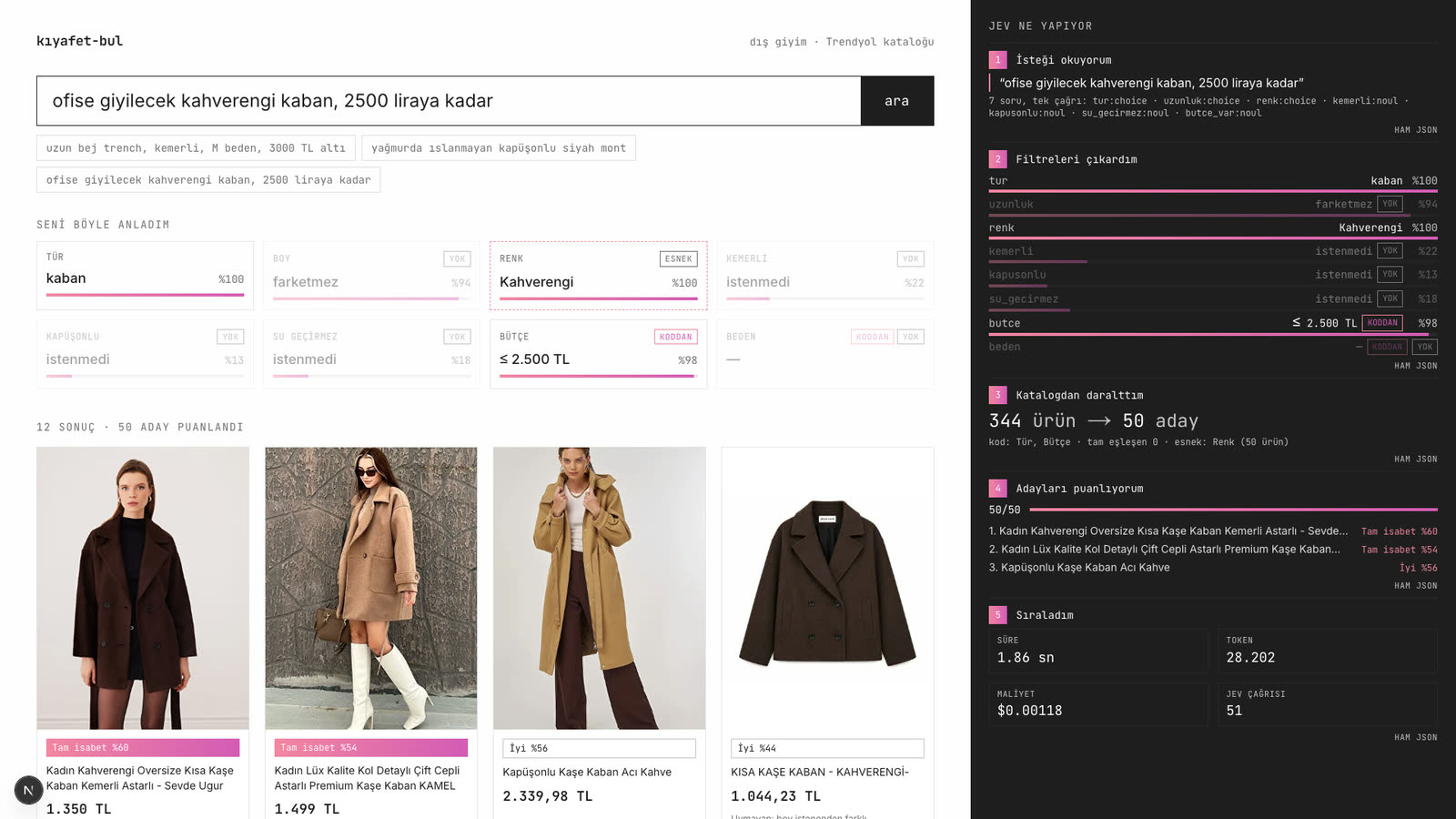Click the TOKEN 28.202 stat box
Viewport: 1456px width, 819px height.
tap(1328, 651)
